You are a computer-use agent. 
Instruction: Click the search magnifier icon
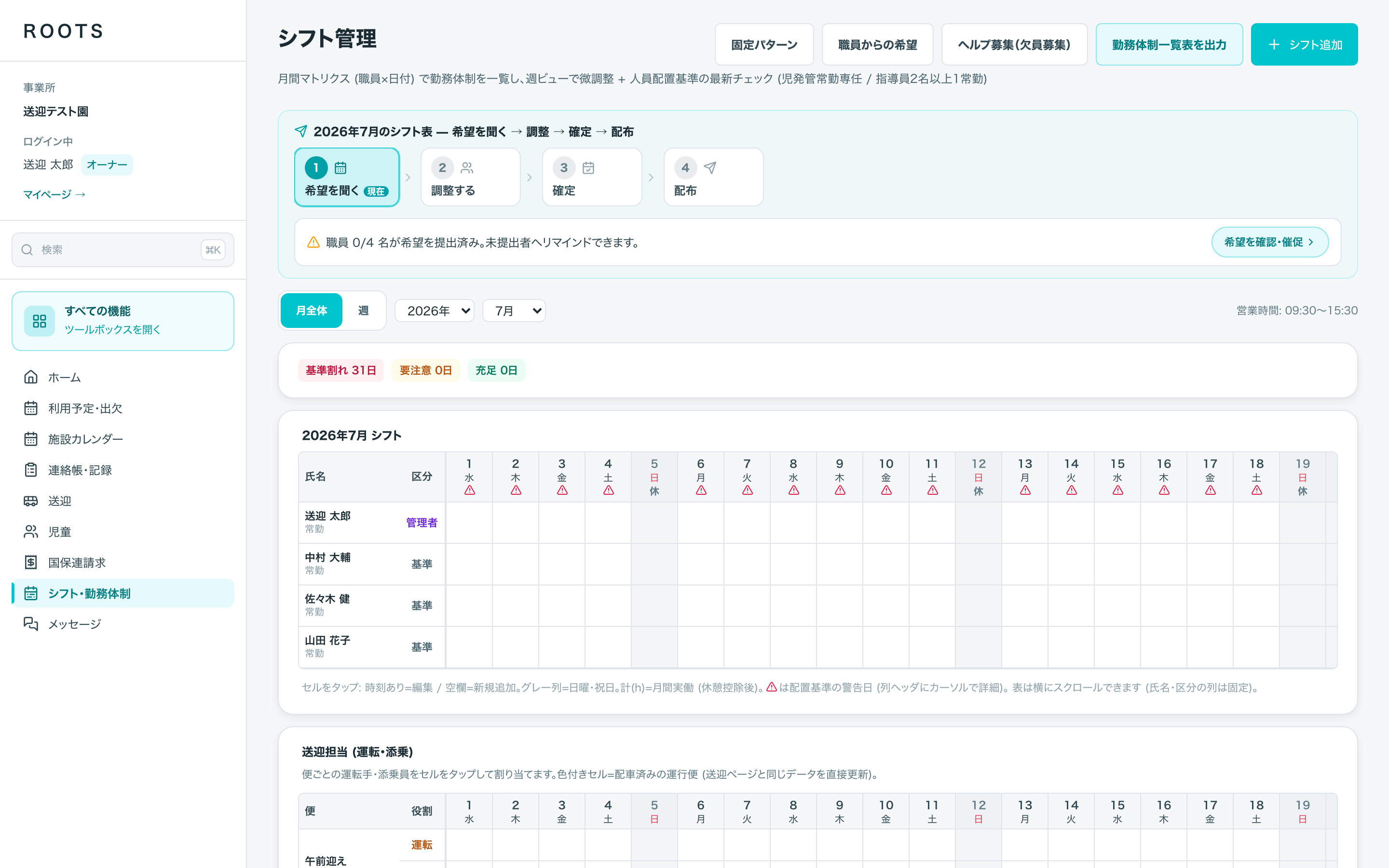coord(27,250)
